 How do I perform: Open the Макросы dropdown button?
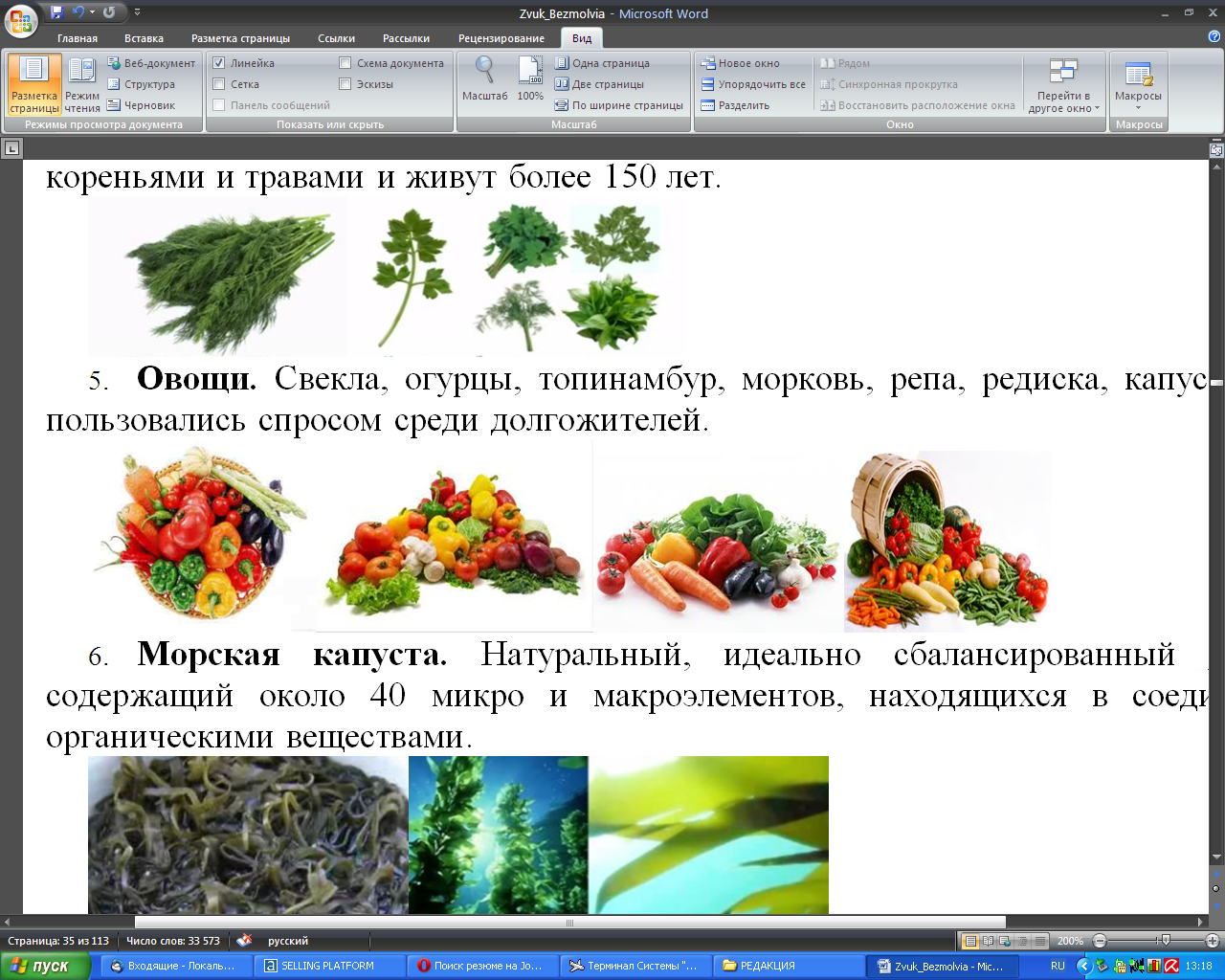(x=1138, y=84)
